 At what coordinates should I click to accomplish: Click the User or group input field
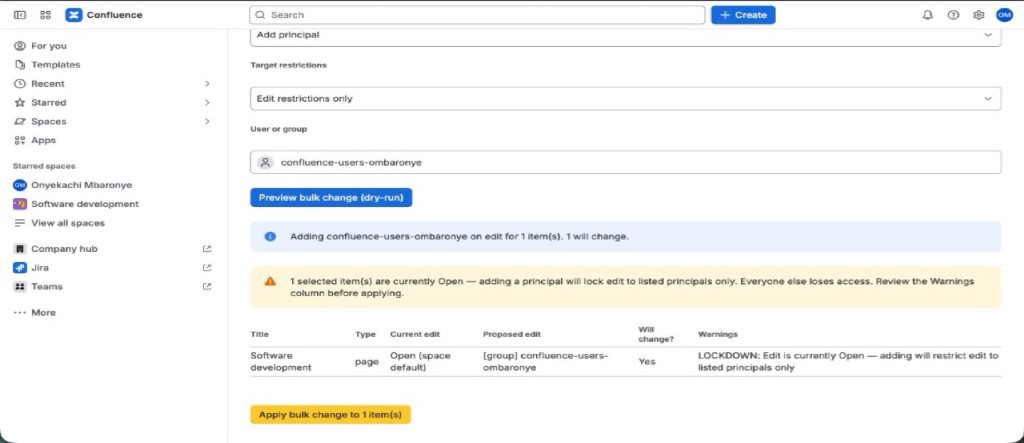point(626,163)
